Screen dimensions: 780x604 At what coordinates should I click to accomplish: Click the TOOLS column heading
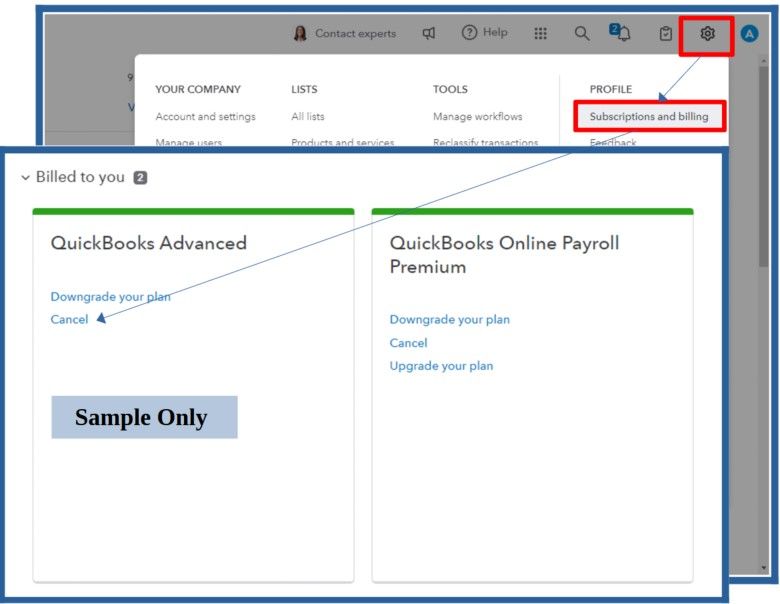point(450,89)
